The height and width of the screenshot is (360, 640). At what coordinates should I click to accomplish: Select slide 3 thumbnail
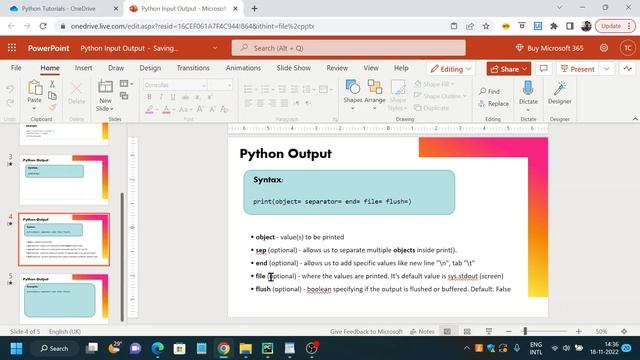coord(64,180)
